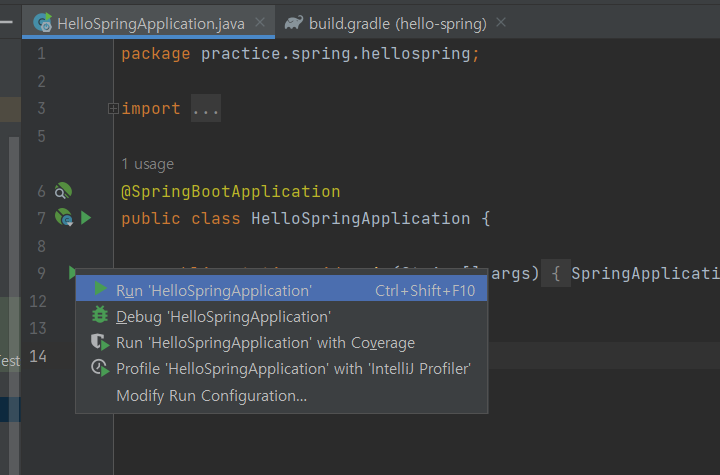The width and height of the screenshot is (720, 475).
Task: Click the class file icon on HelloSpringApplication.java tab
Action: click(x=43, y=22)
